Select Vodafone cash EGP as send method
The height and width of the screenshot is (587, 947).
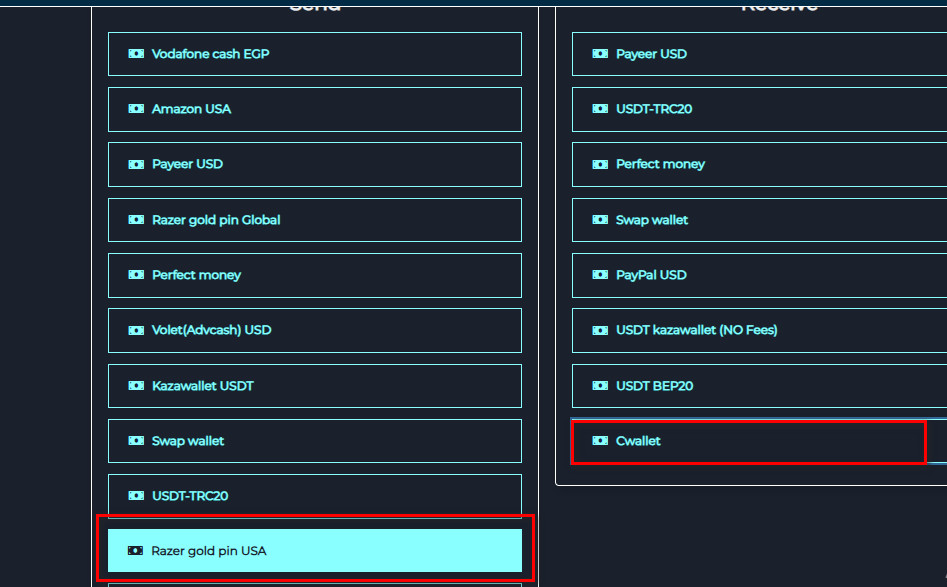point(314,54)
